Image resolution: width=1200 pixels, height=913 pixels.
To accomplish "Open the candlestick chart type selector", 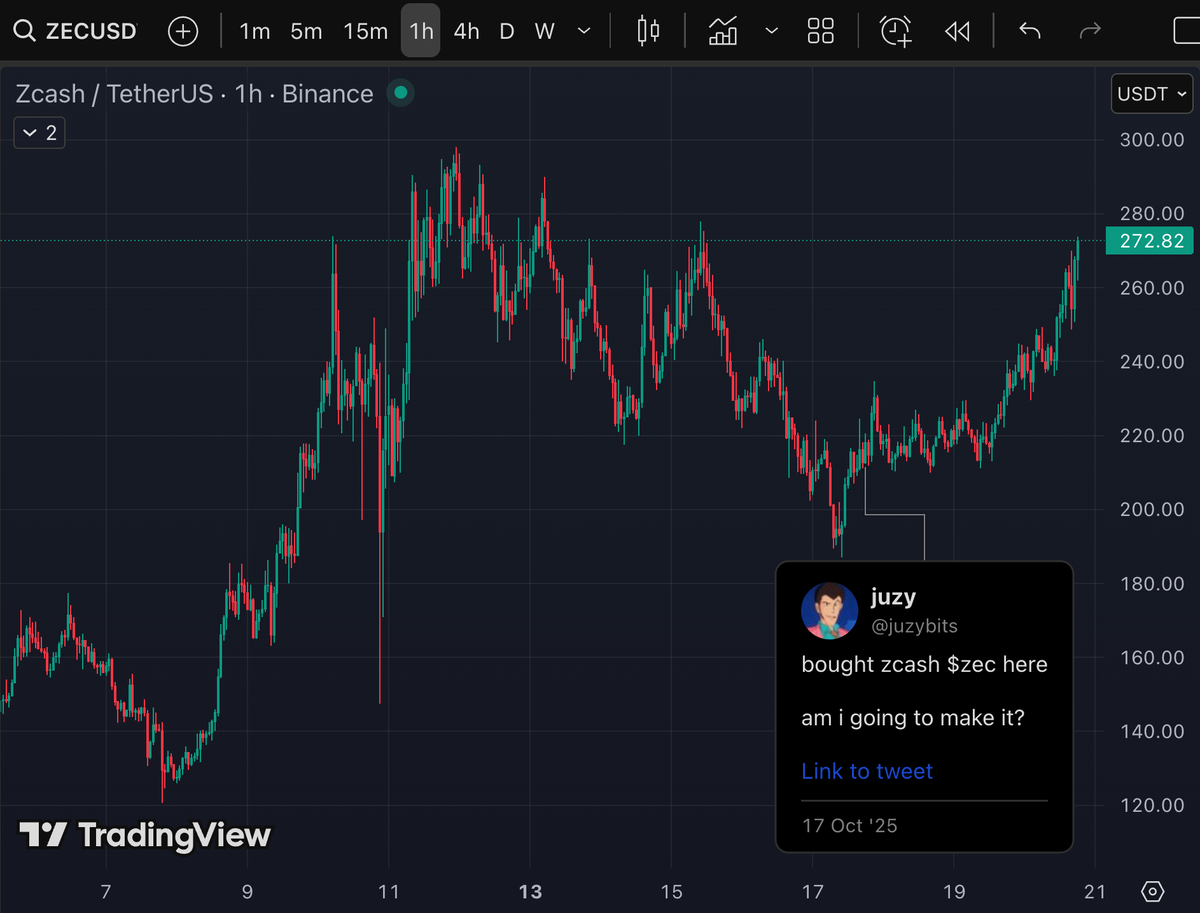I will pos(649,31).
